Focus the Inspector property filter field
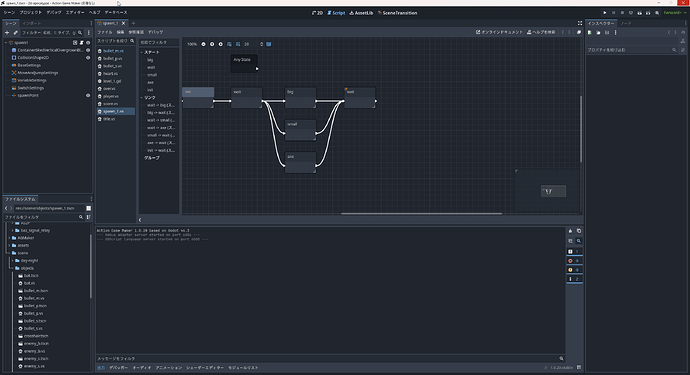690x375 pixels. coord(632,50)
